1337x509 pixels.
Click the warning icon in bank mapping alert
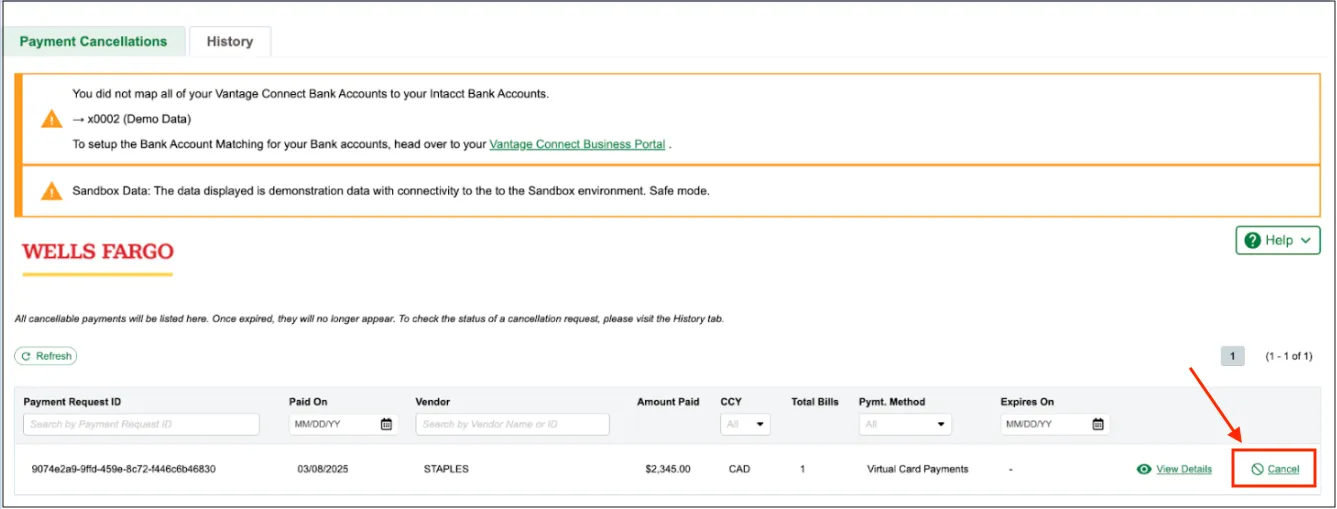tap(51, 119)
